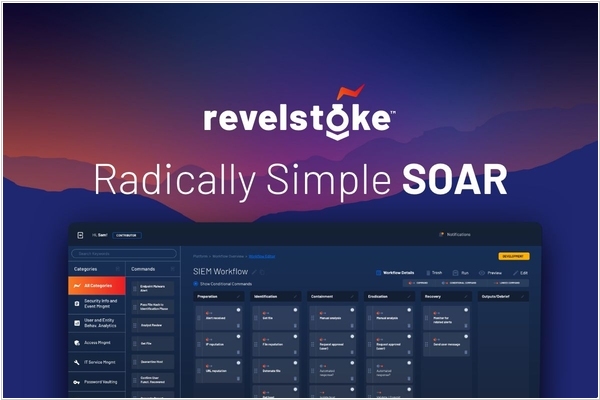The image size is (600, 400).
Task: Toggle the white circle on 'URL reputation' card
Action: click(x=238, y=363)
